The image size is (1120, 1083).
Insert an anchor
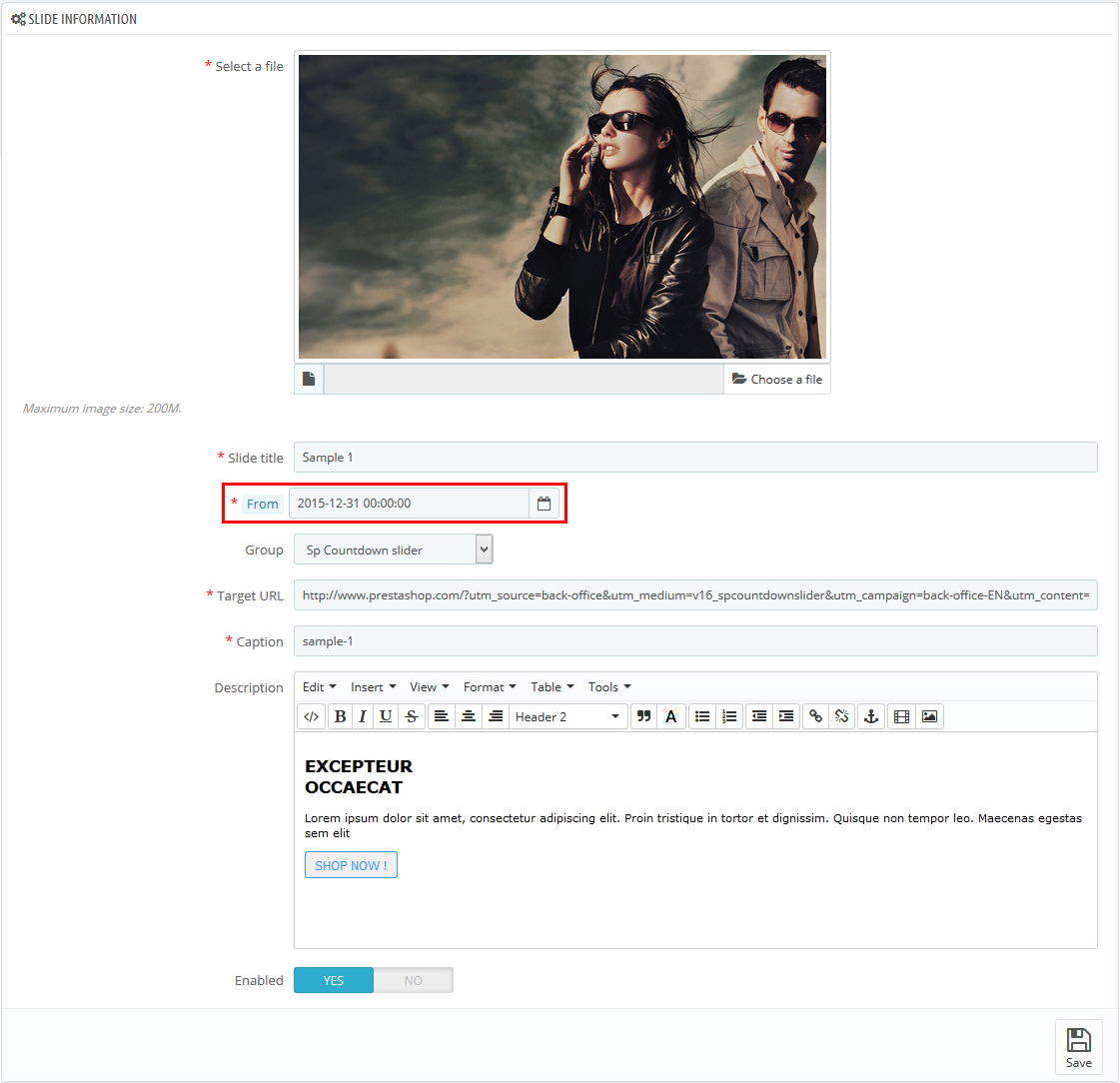[x=870, y=716]
